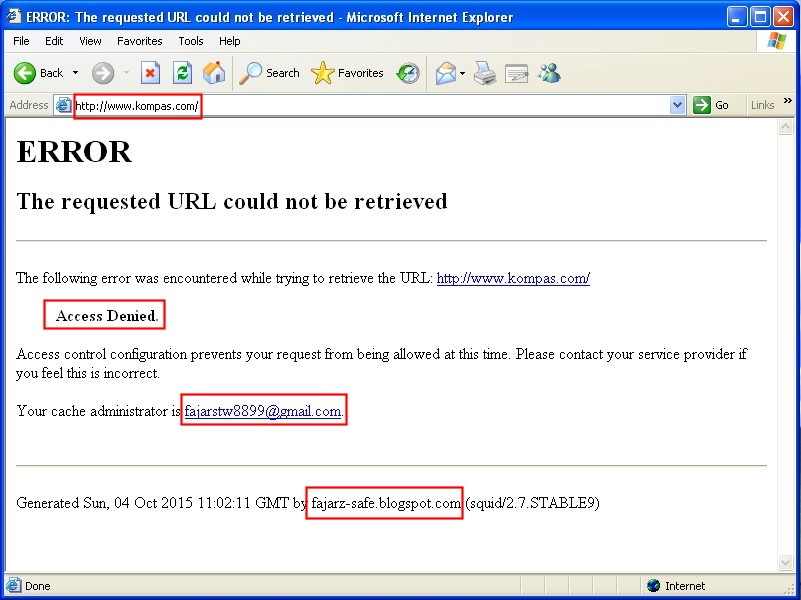The height and width of the screenshot is (600, 801).
Task: Open the Mail icon dropdown menu
Action: click(463, 73)
